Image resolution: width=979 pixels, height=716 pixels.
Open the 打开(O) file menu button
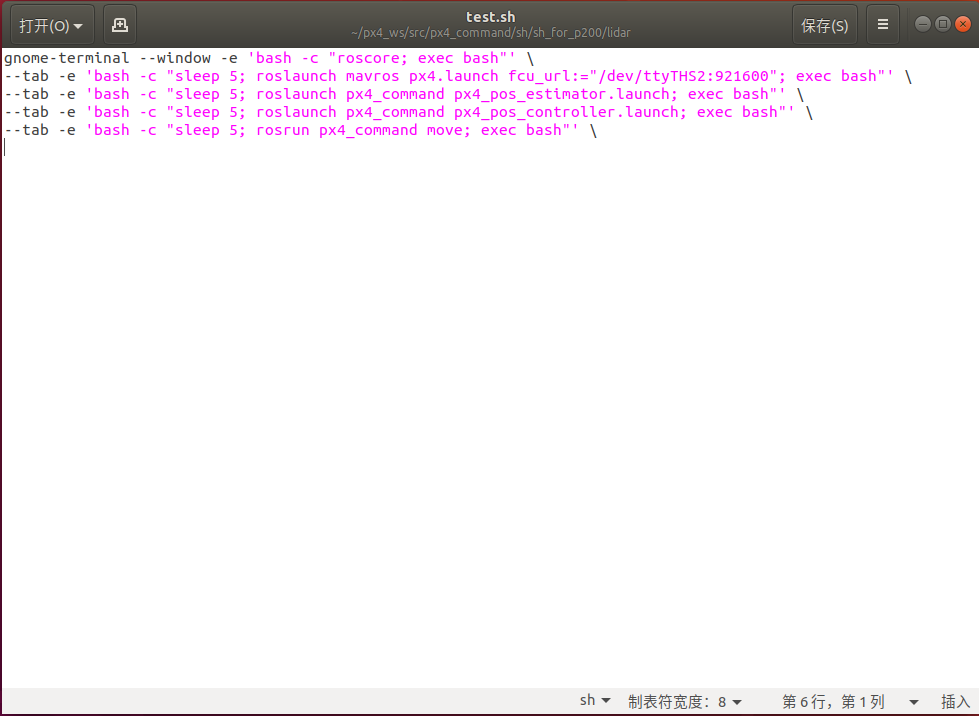click(52, 25)
